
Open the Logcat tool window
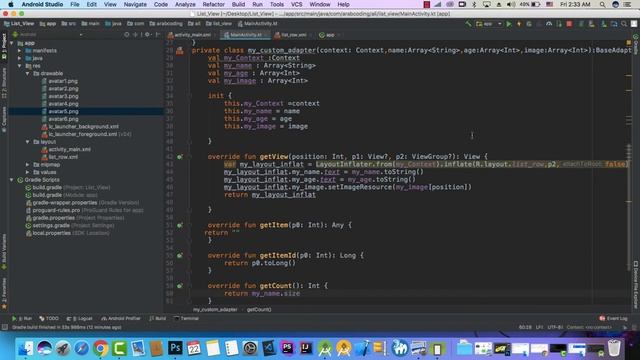tap(80, 318)
